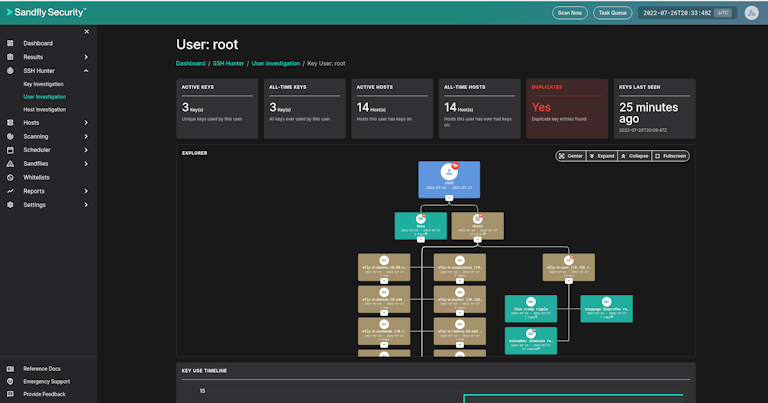768x403 pixels.
Task: Open Host Investigation in sidebar
Action: 45,110
